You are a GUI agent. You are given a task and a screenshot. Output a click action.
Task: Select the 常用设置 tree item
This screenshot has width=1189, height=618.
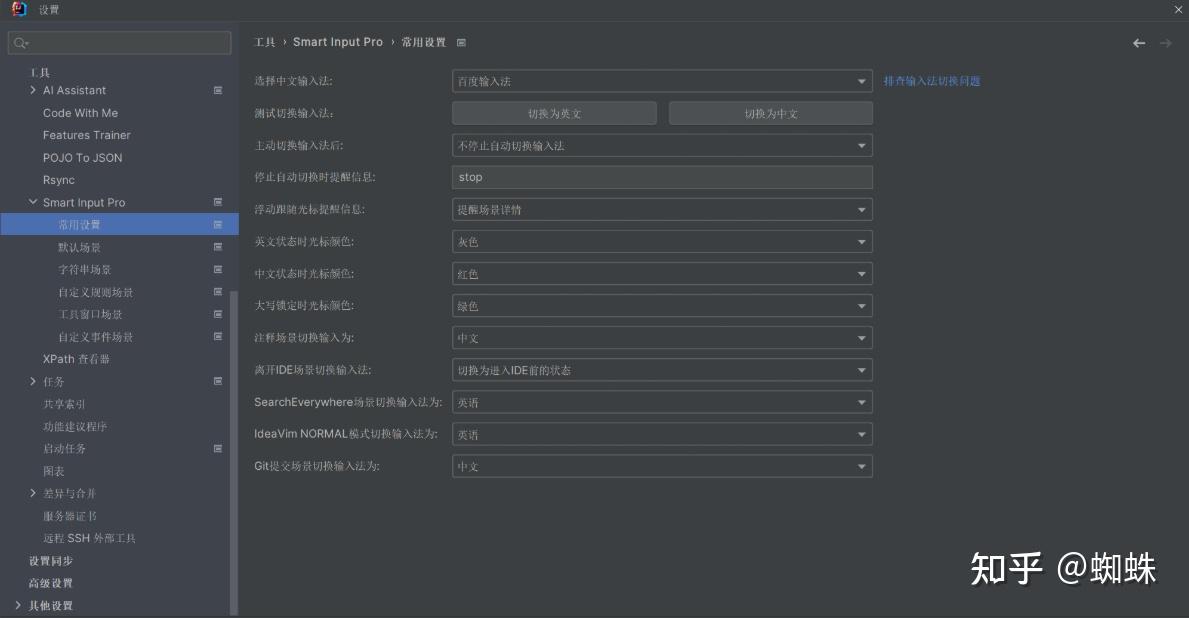click(119, 224)
